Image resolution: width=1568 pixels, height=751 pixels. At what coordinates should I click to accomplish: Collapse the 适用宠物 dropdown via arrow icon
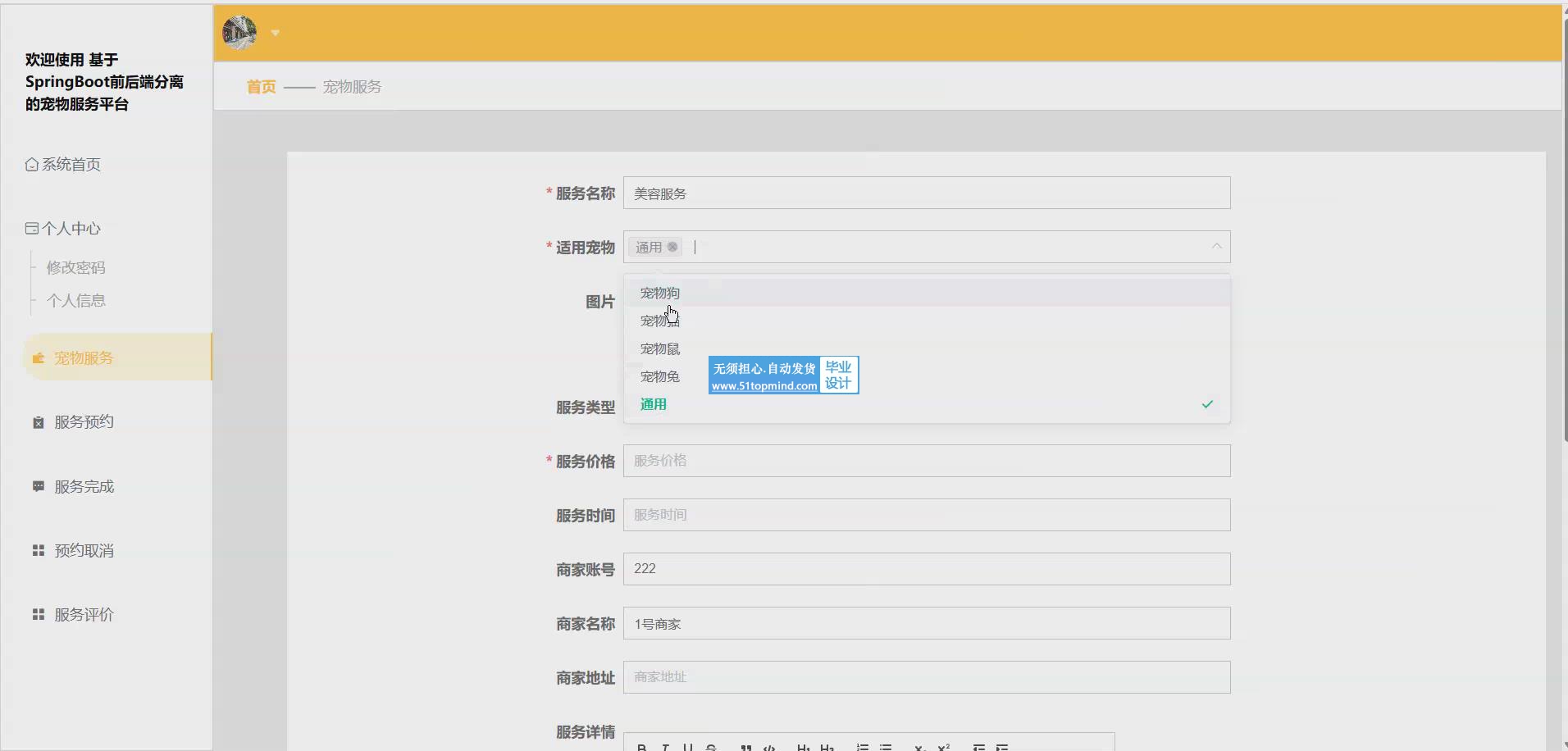(1216, 247)
